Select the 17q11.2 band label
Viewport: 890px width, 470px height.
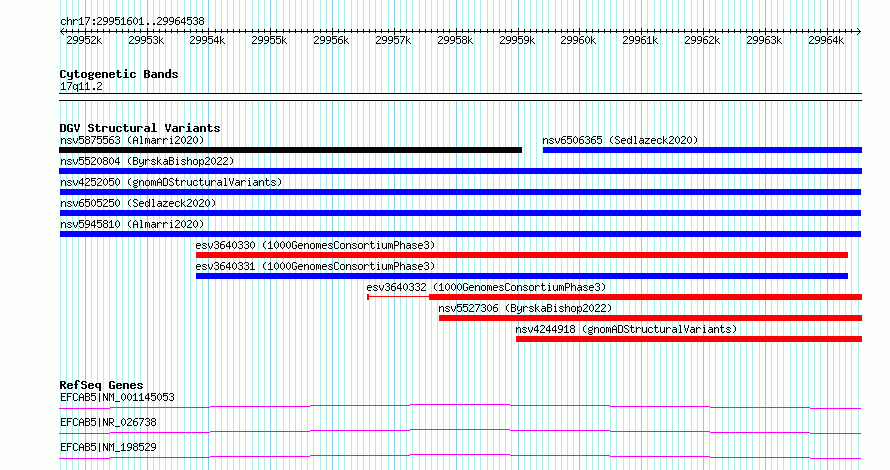pyautogui.click(x=81, y=86)
